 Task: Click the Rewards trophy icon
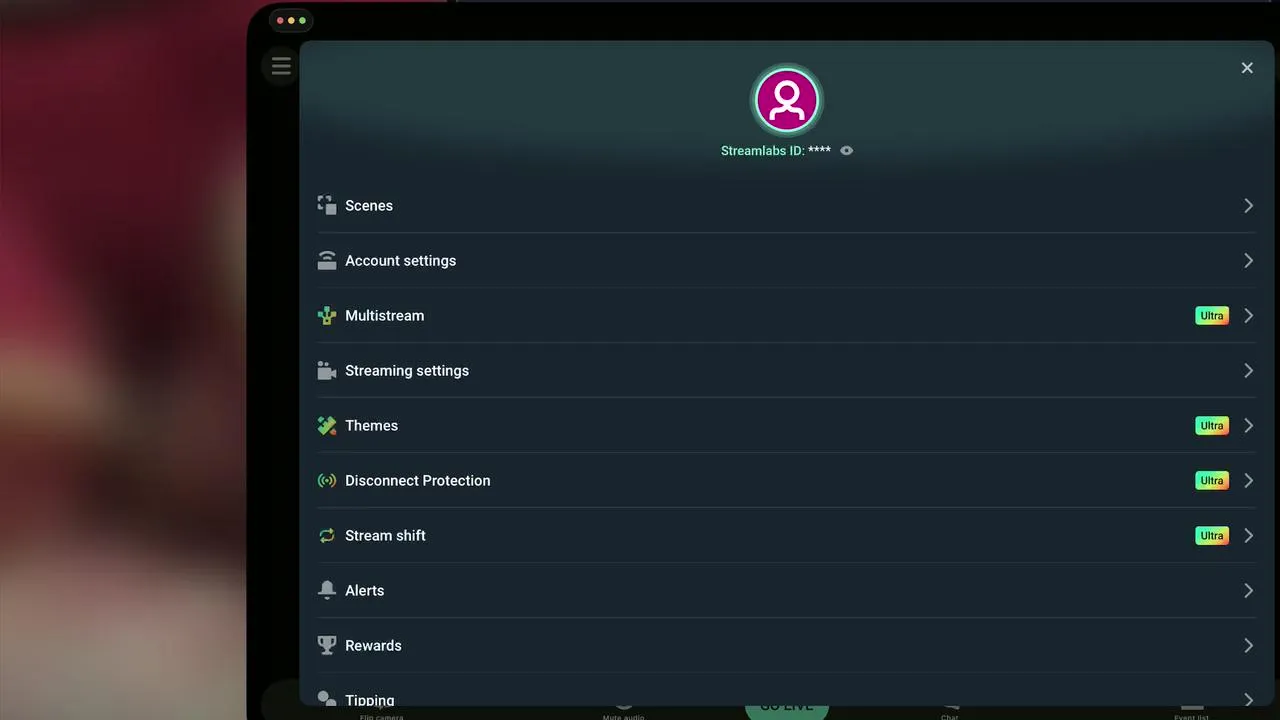[x=327, y=645]
